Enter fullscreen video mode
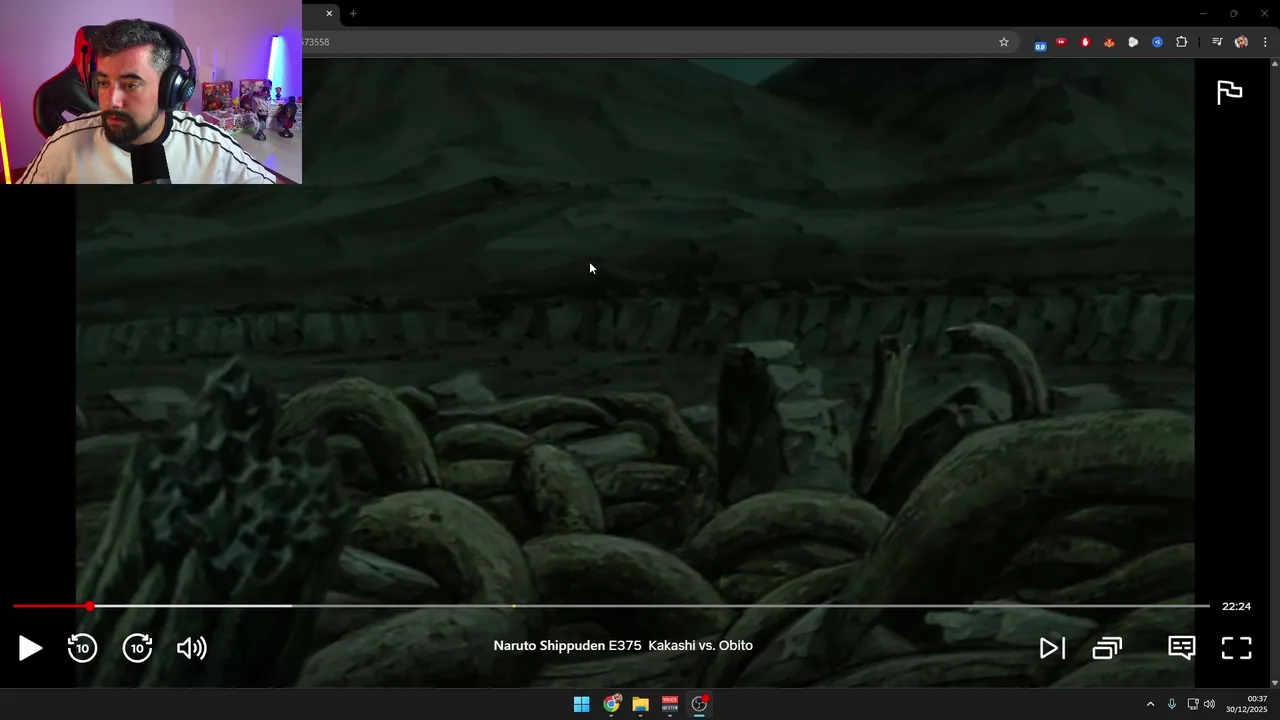The height and width of the screenshot is (720, 1280). 1237,648
